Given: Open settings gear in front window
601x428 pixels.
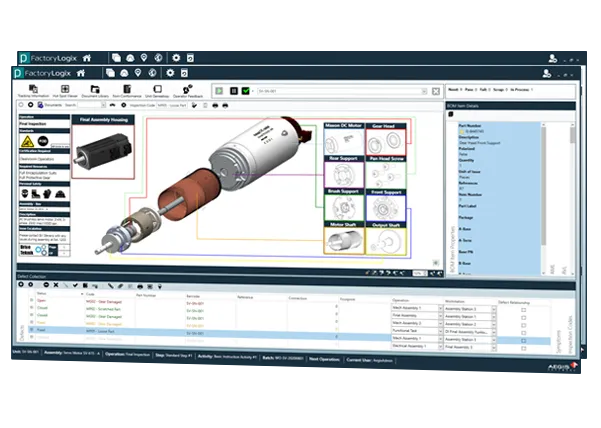Looking at the screenshot, I should click(170, 73).
